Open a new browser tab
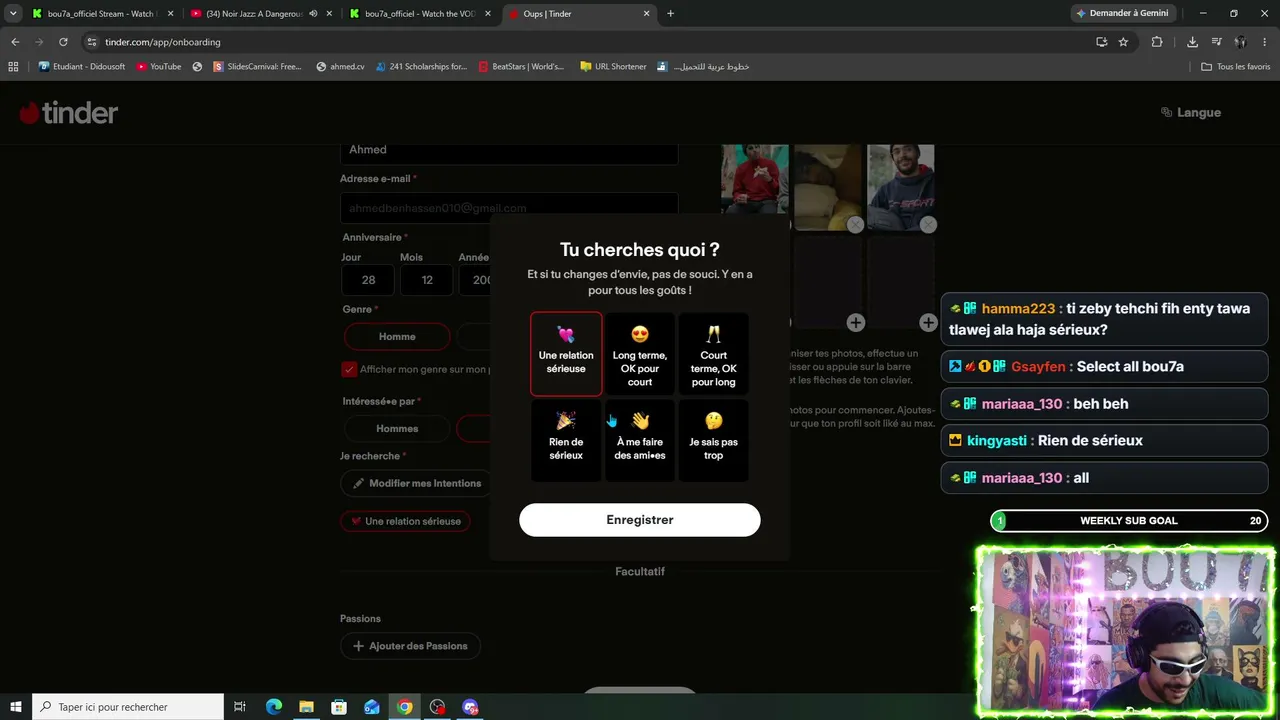The width and height of the screenshot is (1280, 720). pyautogui.click(x=670, y=14)
